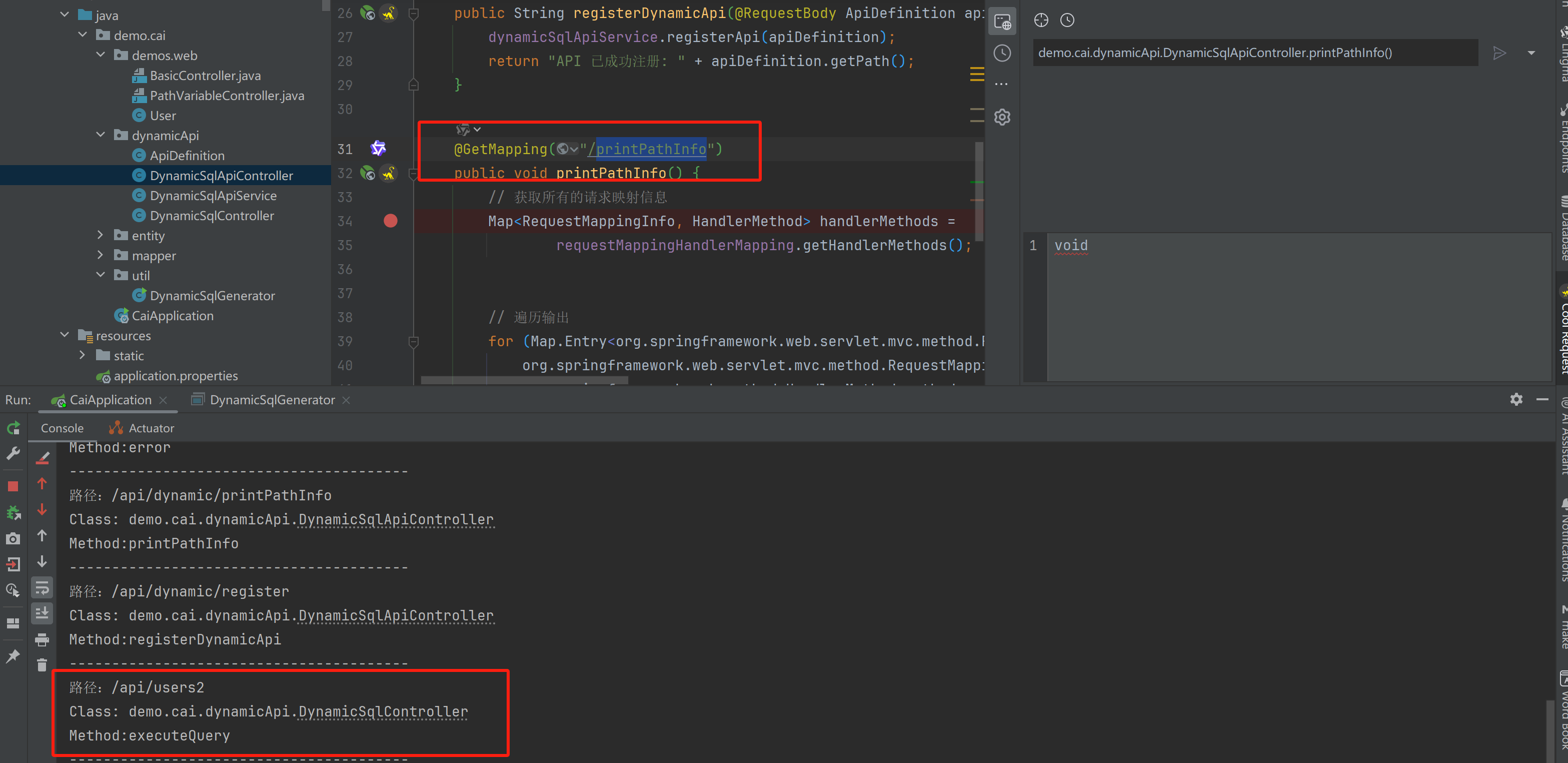The image size is (1568, 763).
Task: Rerun the CaiApplication
Action: (13, 428)
